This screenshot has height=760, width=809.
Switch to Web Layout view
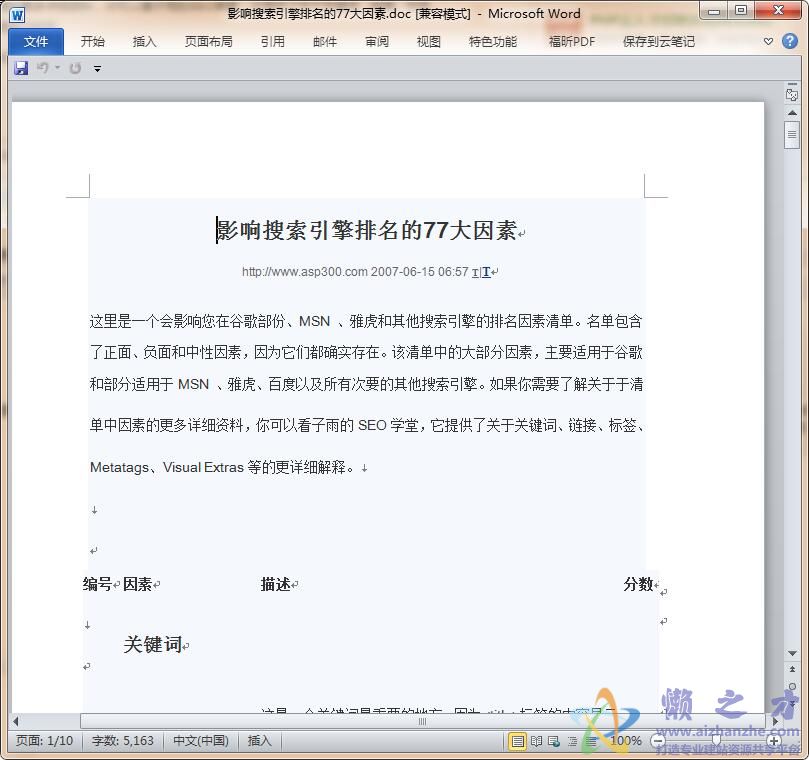pos(552,741)
